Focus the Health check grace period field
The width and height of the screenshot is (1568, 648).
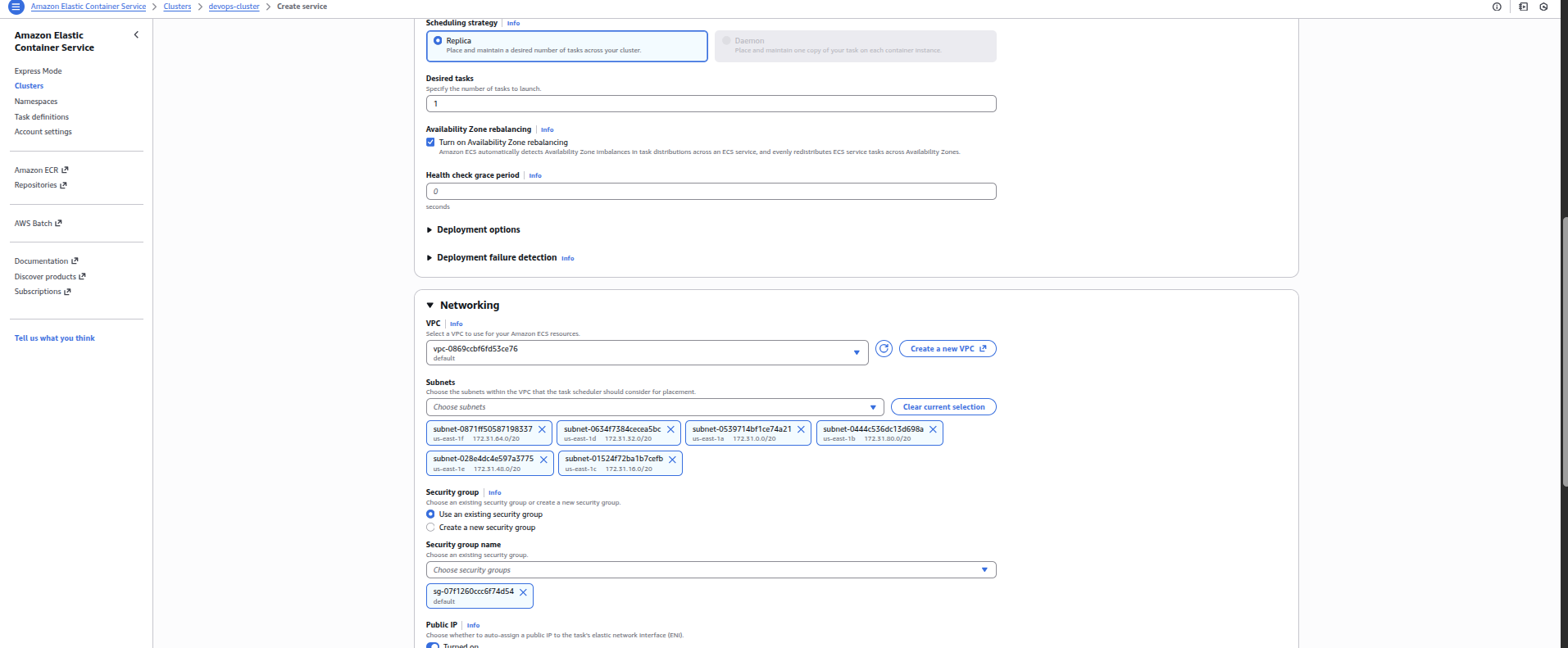[711, 192]
